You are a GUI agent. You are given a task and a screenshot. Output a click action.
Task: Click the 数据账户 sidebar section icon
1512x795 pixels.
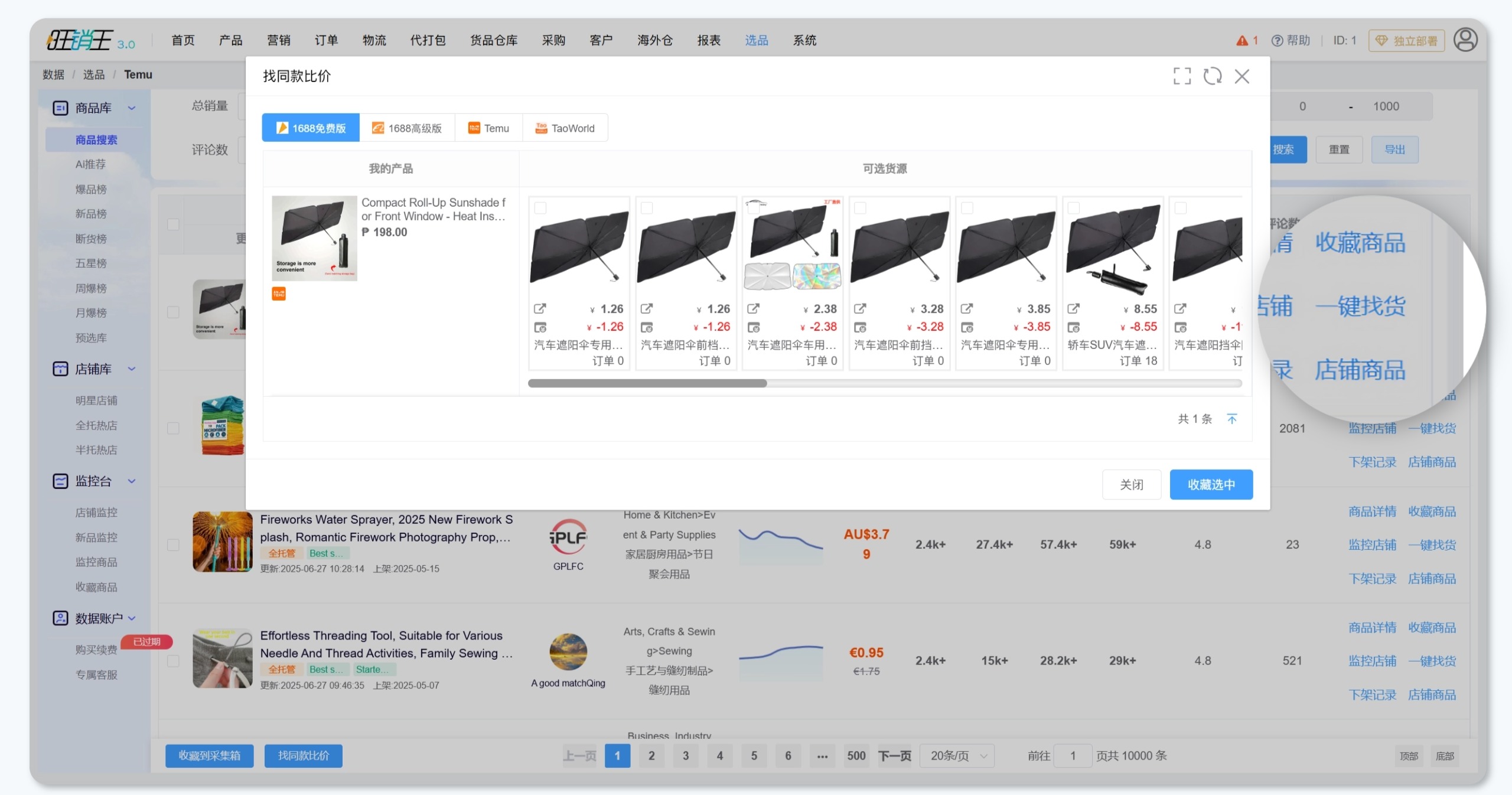(60, 618)
